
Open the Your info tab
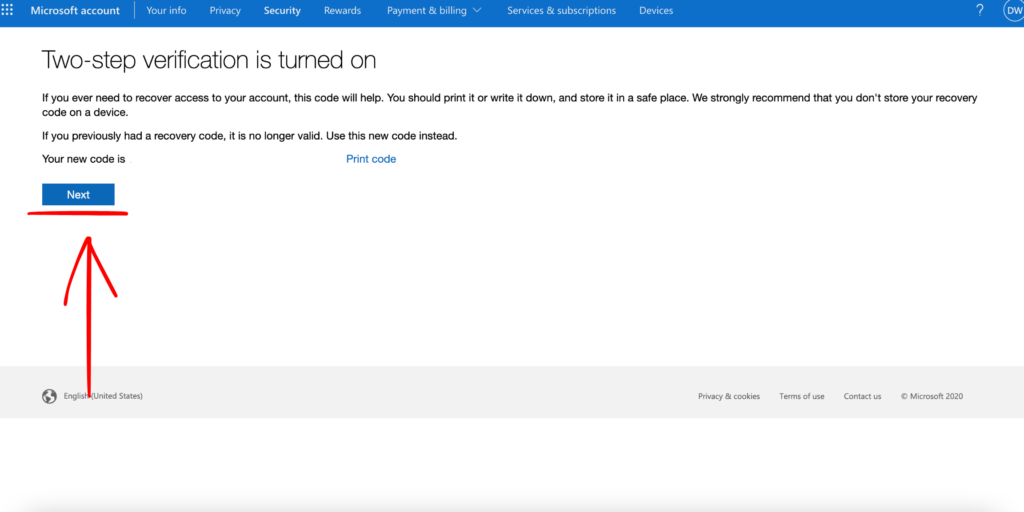pyautogui.click(x=166, y=11)
